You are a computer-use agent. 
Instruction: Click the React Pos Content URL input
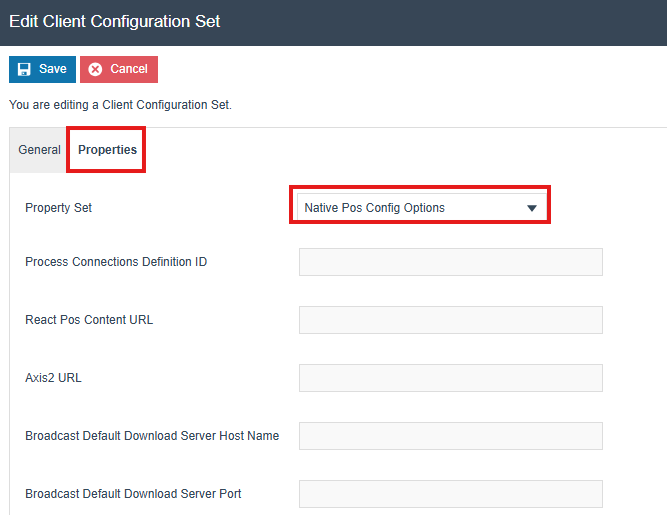[450, 320]
